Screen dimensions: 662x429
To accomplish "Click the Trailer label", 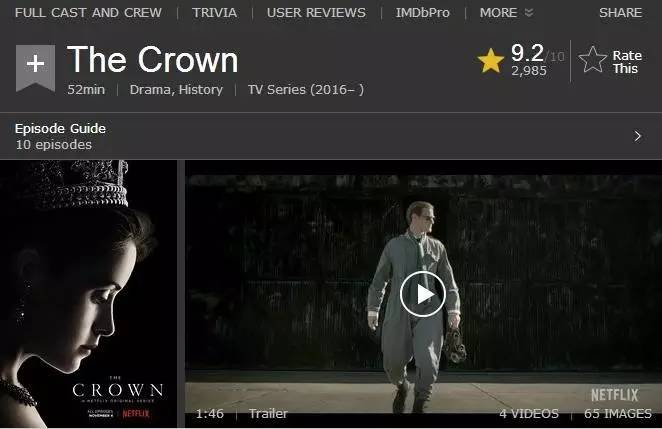I will coord(268,413).
